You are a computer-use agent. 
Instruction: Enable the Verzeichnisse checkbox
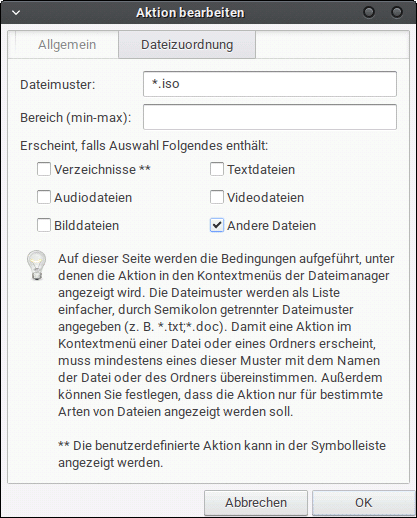(x=44, y=169)
